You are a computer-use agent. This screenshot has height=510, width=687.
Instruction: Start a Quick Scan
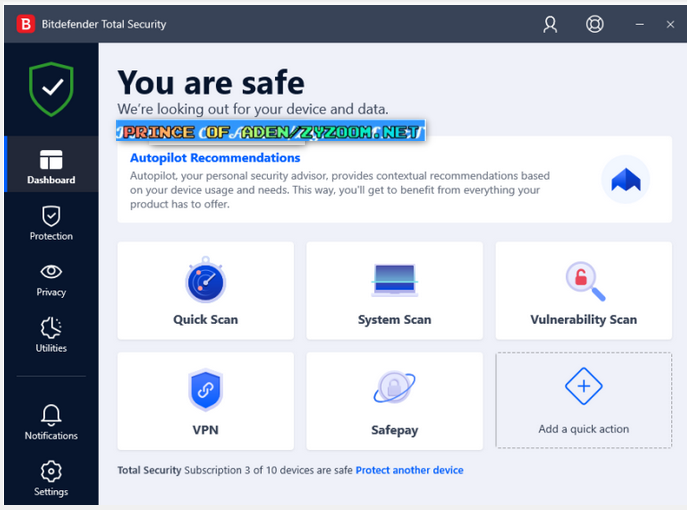pos(205,290)
